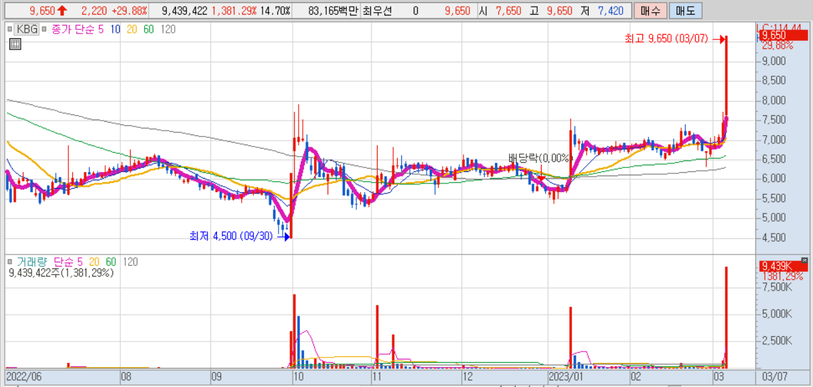Click the 매수 (buy) button

coord(650,10)
